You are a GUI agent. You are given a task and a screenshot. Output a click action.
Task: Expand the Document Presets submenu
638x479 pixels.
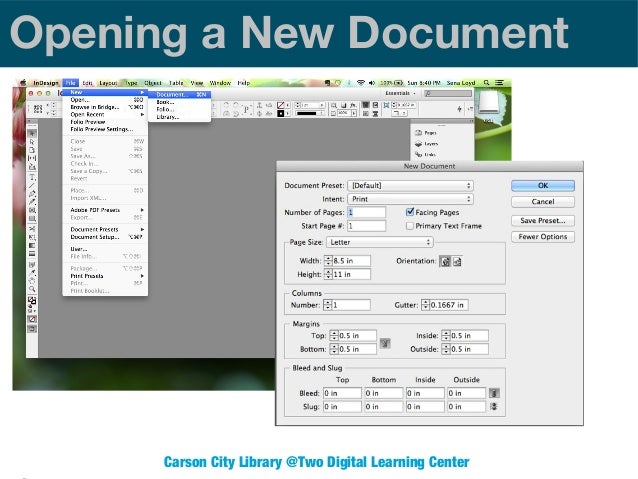tap(106, 230)
